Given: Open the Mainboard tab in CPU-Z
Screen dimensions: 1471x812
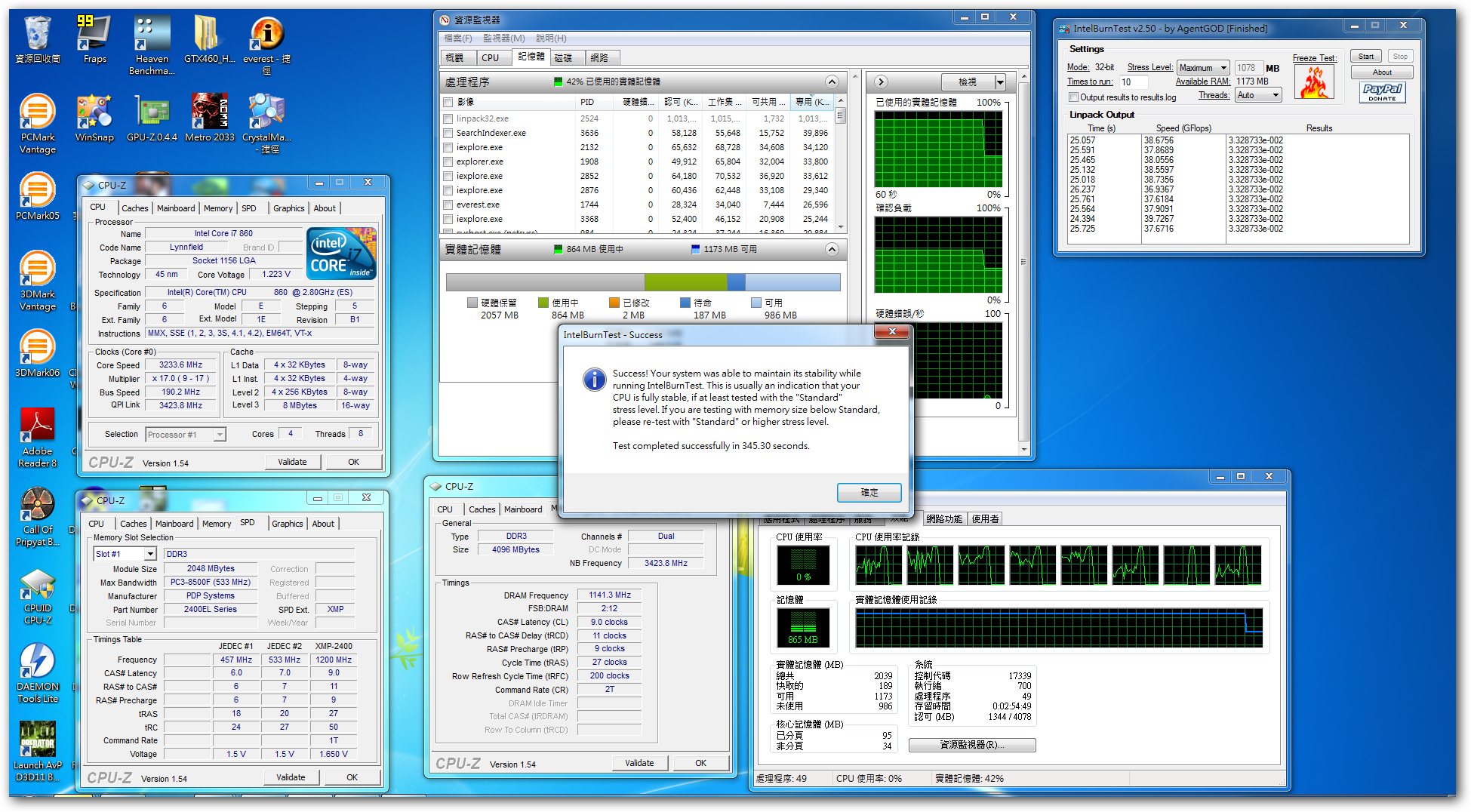Looking at the screenshot, I should tap(176, 208).
